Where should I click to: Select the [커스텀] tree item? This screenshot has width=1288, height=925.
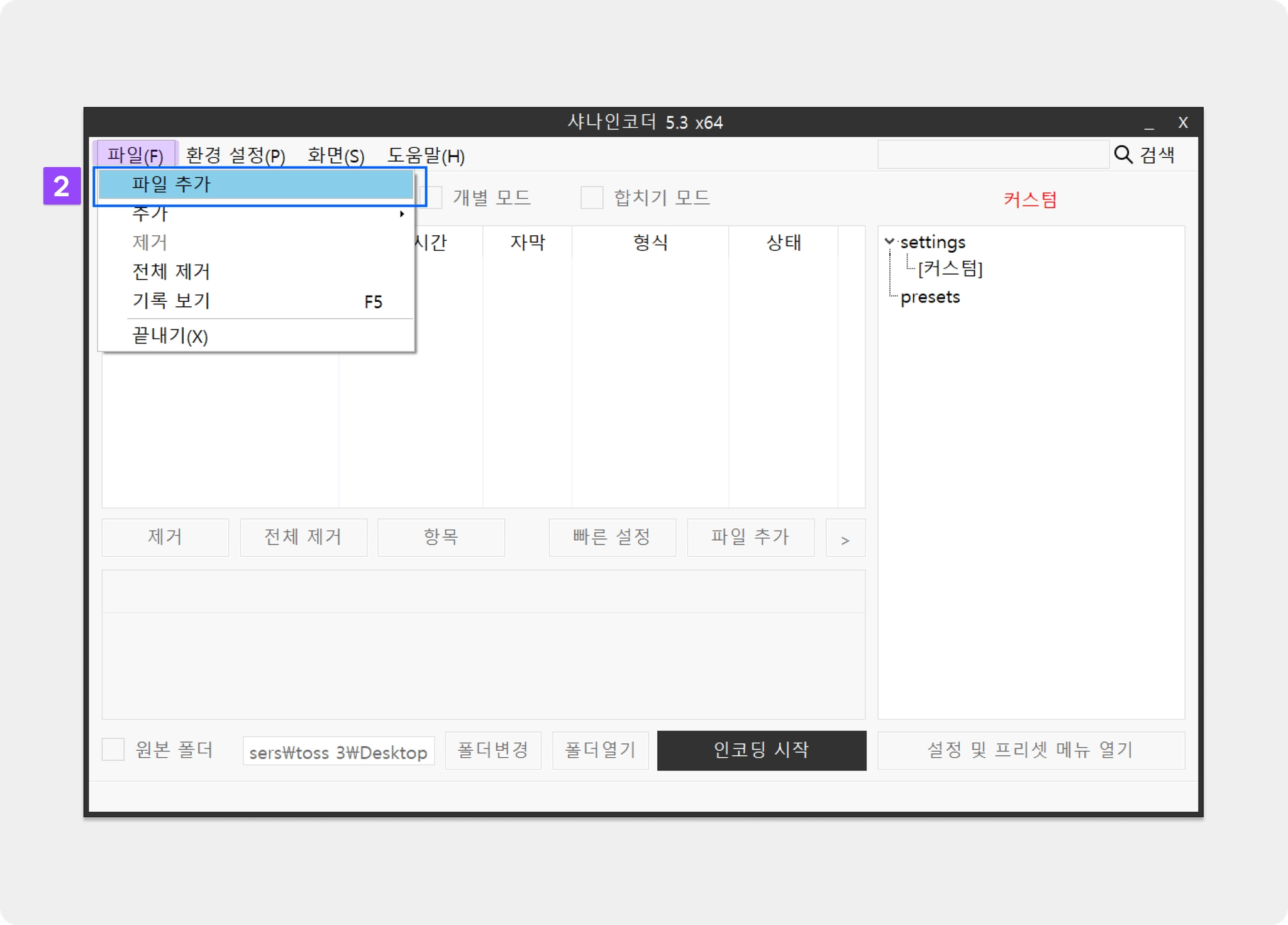950,269
